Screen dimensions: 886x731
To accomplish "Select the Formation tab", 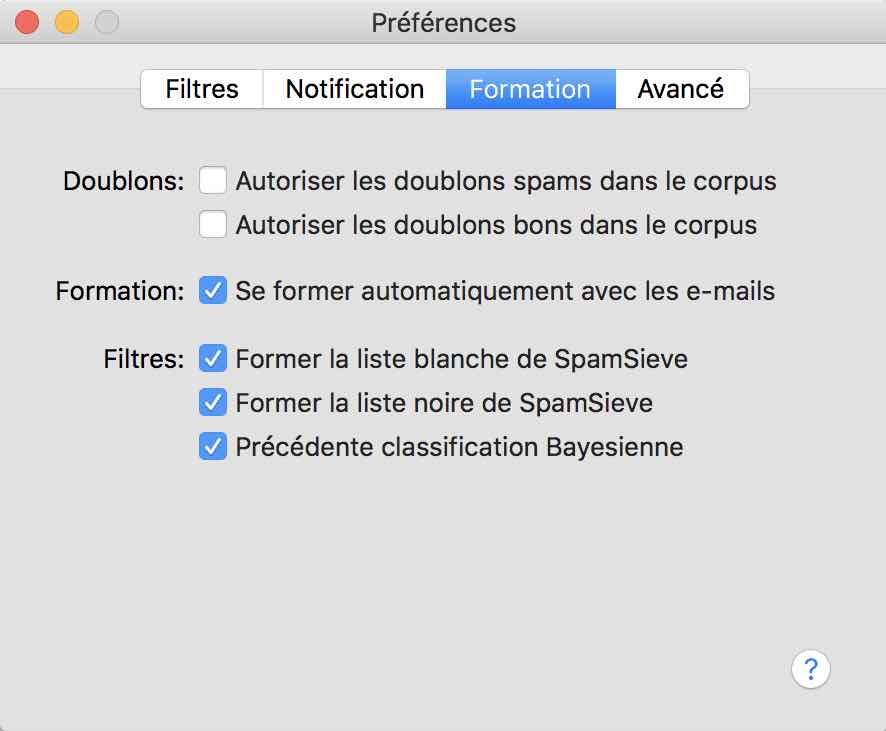I will coord(531,89).
